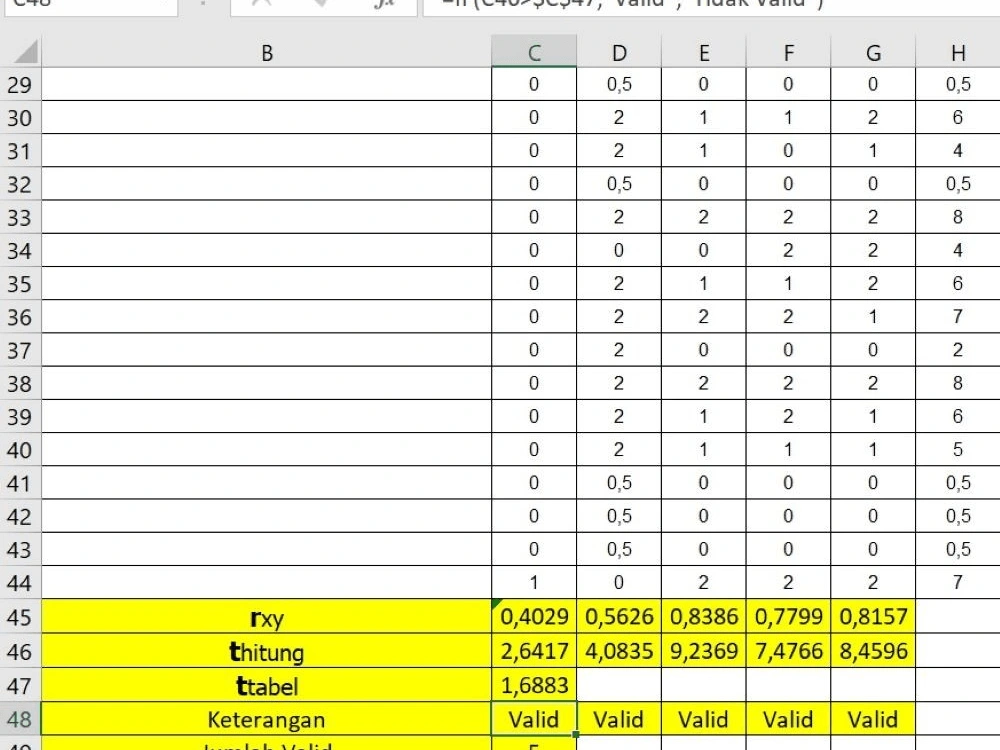This screenshot has height=750, width=1000.
Task: Select cell with value 0,8386
Action: point(703,616)
